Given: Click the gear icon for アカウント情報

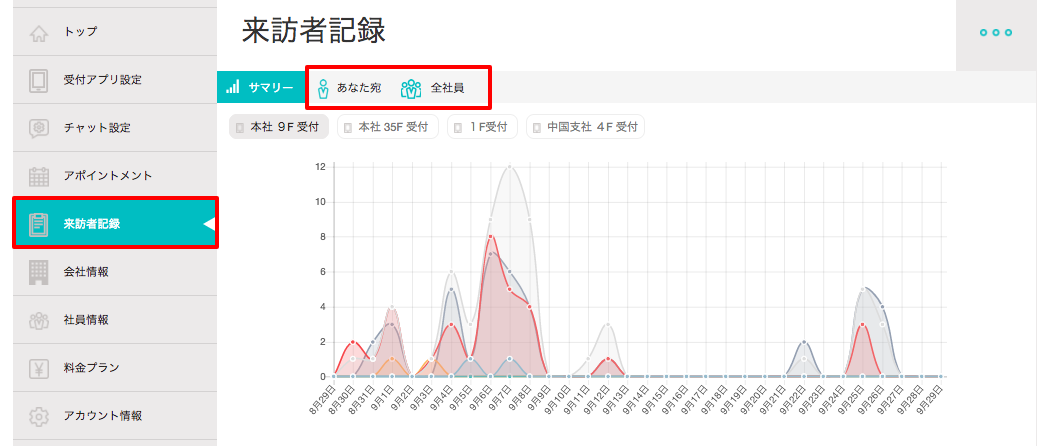Looking at the screenshot, I should pos(39,416).
